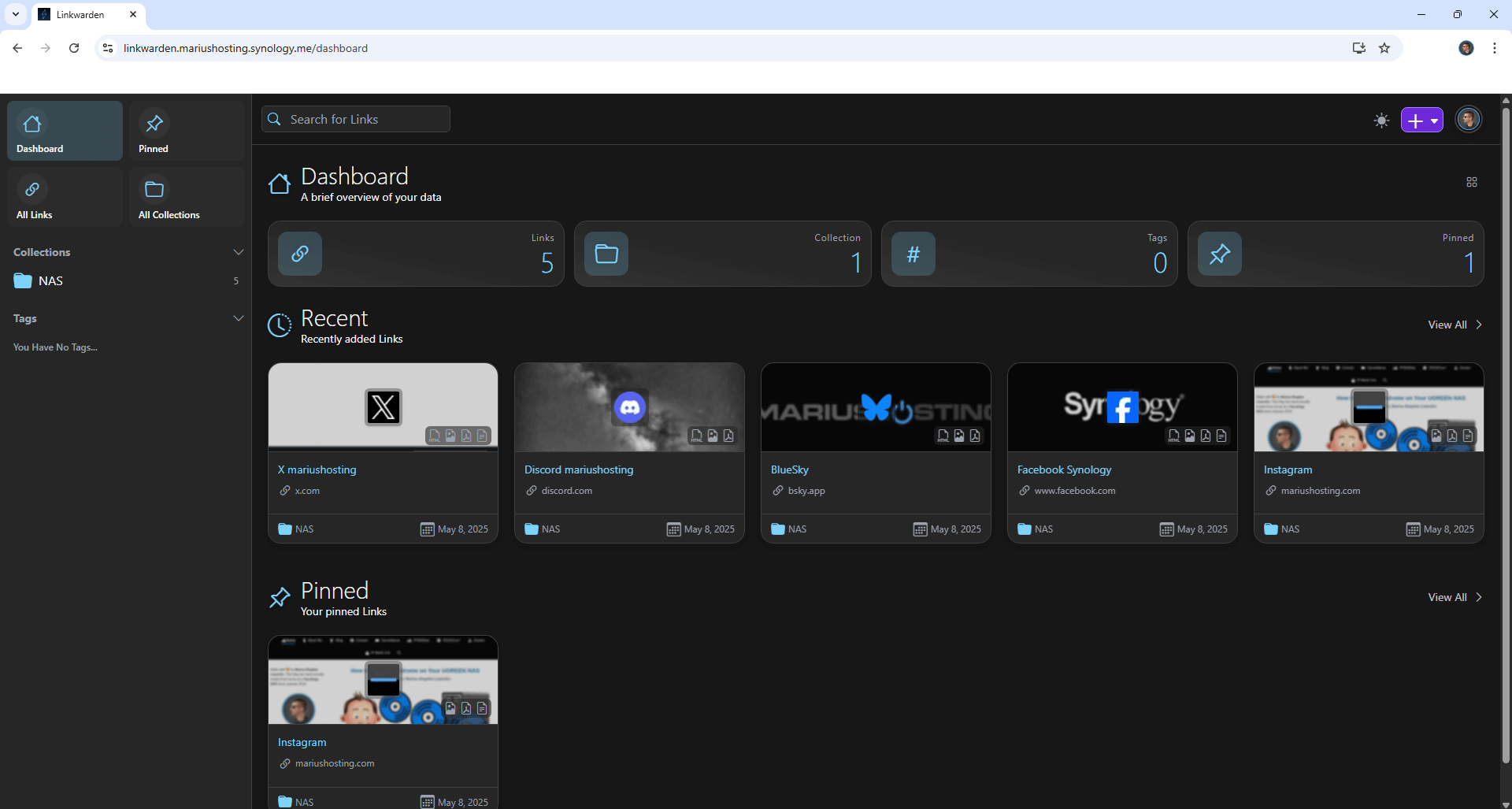Toggle light/dark theme with sun icon
The height and width of the screenshot is (809, 1512).
[1381, 121]
